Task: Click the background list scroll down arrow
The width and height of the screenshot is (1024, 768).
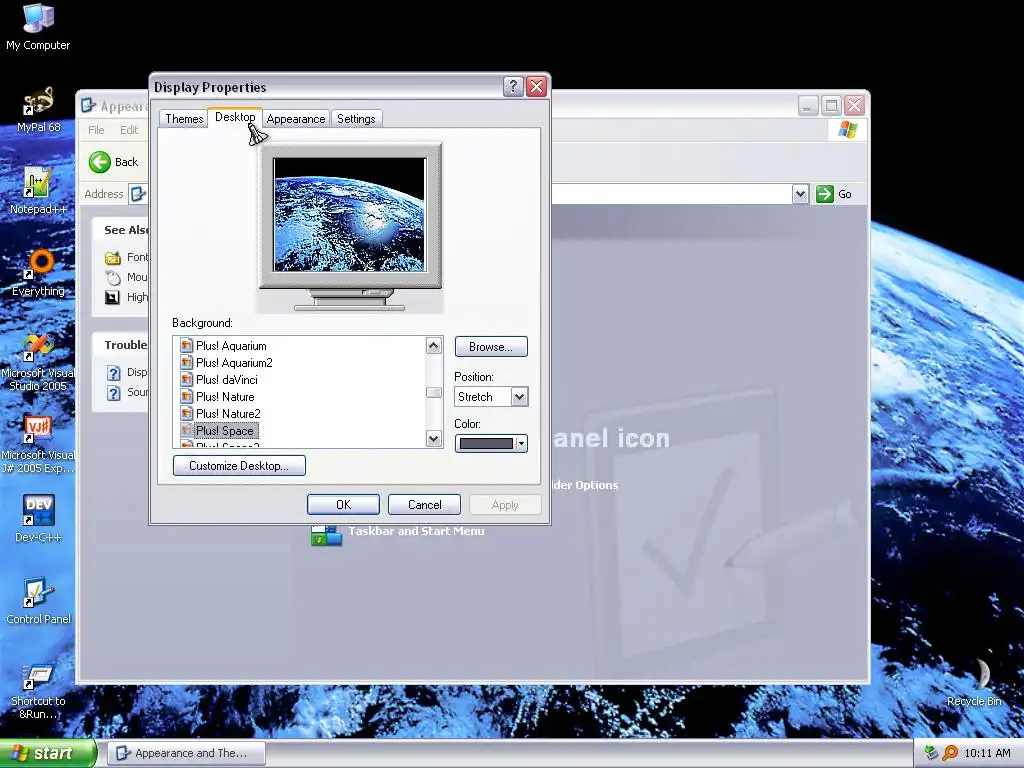Action: [x=434, y=438]
